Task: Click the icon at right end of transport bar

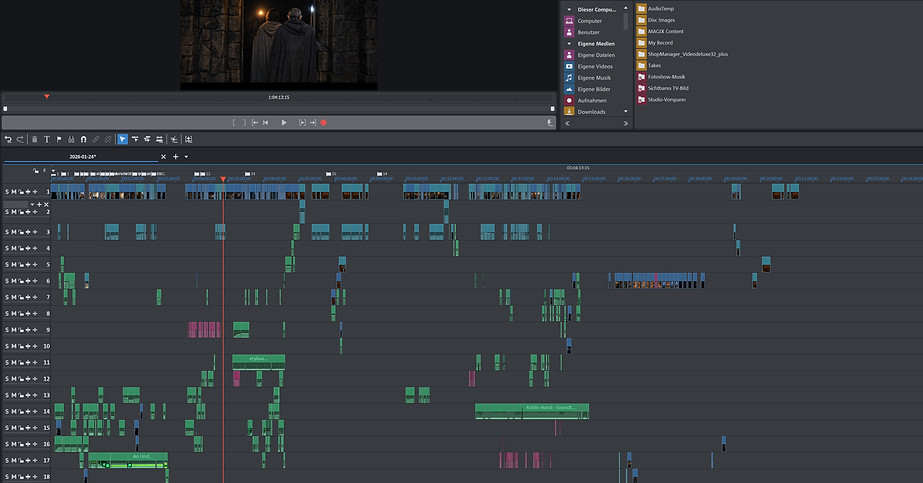Action: click(550, 123)
